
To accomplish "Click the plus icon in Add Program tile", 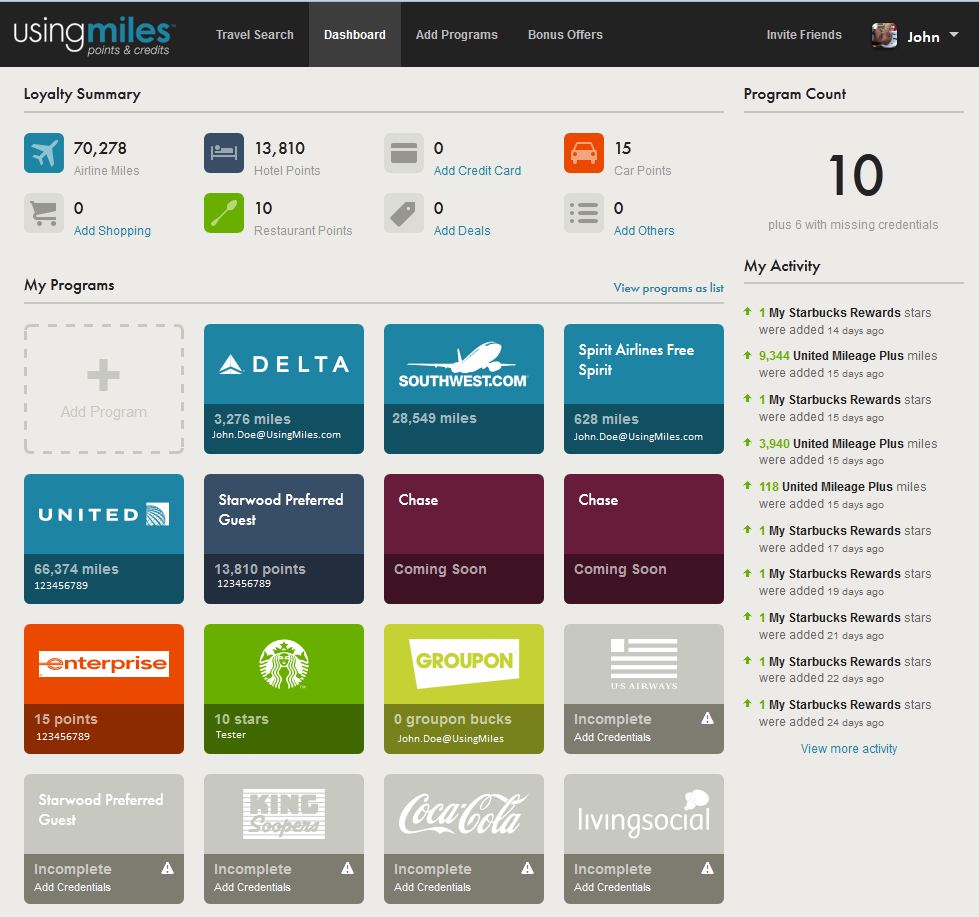I will 104,375.
